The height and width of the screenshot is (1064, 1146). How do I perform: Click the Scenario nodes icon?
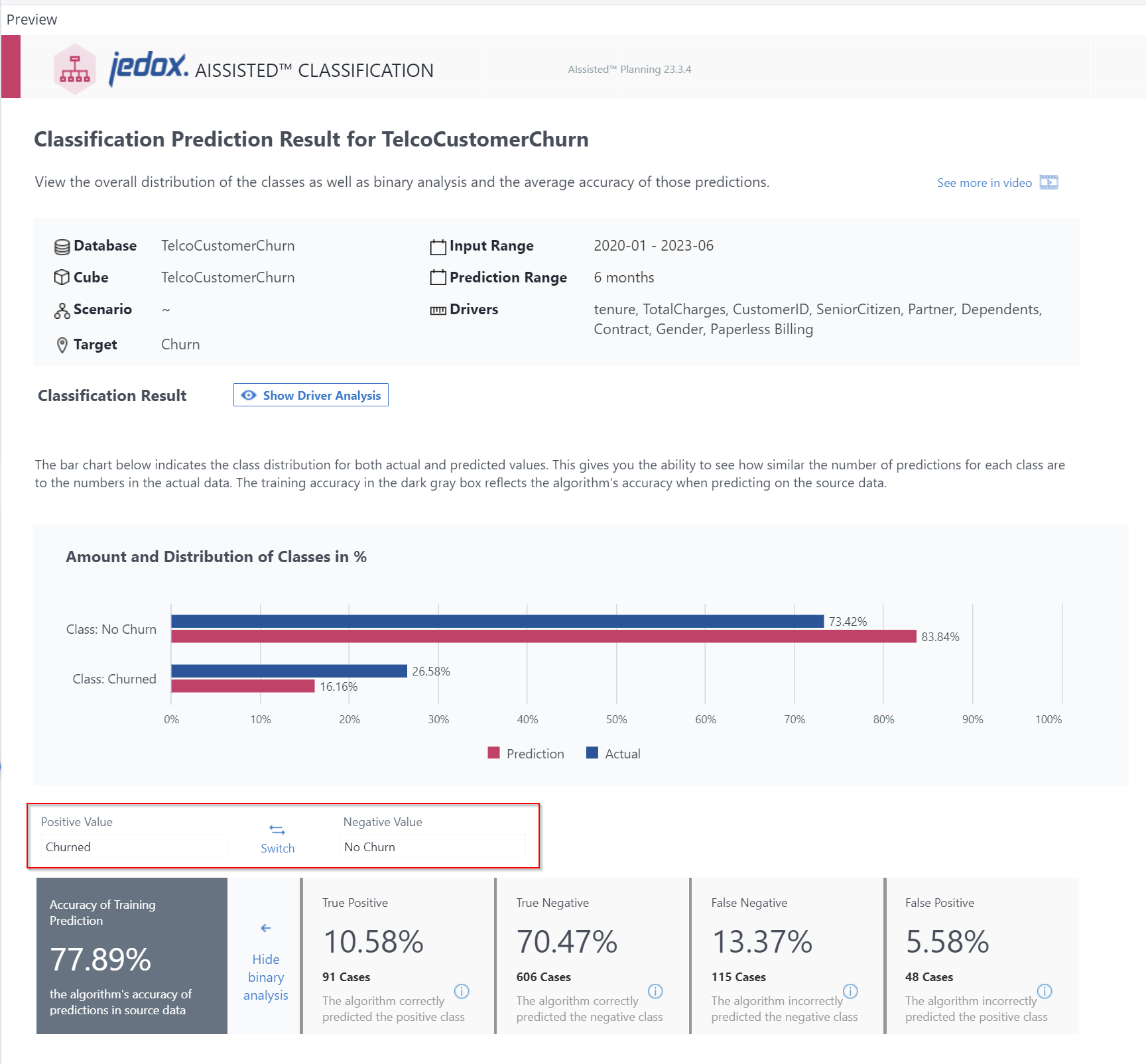point(62,310)
